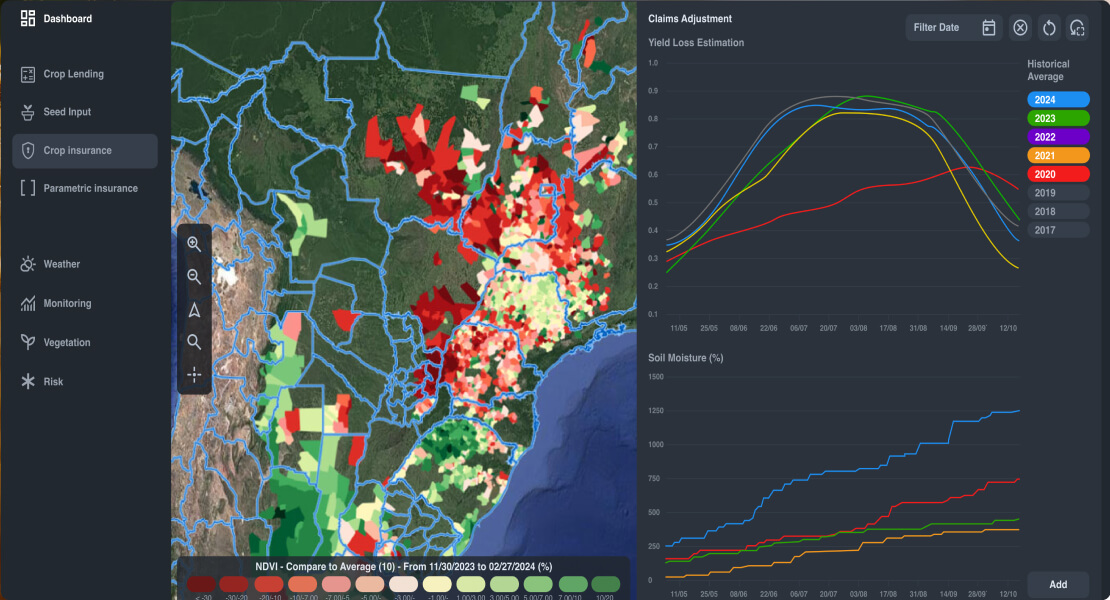
Task: Select the map zoom-out tool
Action: (194, 276)
